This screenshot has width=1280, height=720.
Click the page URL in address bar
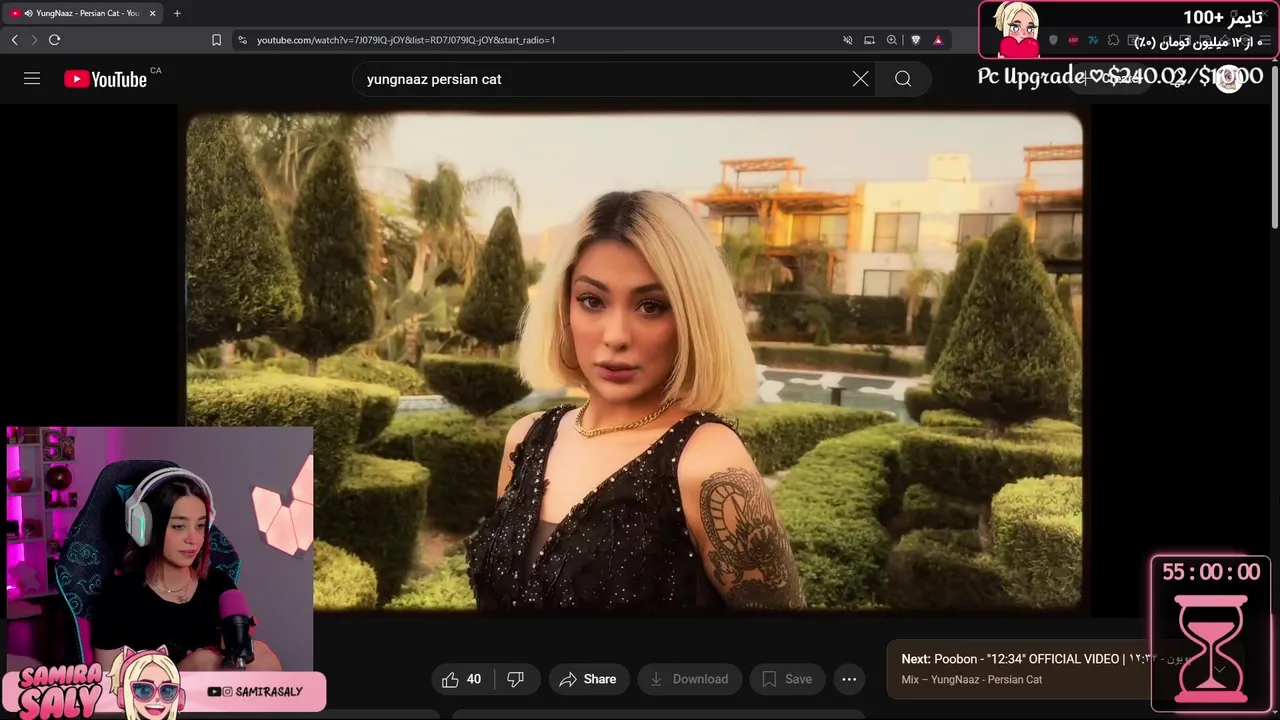pyautogui.click(x=406, y=40)
